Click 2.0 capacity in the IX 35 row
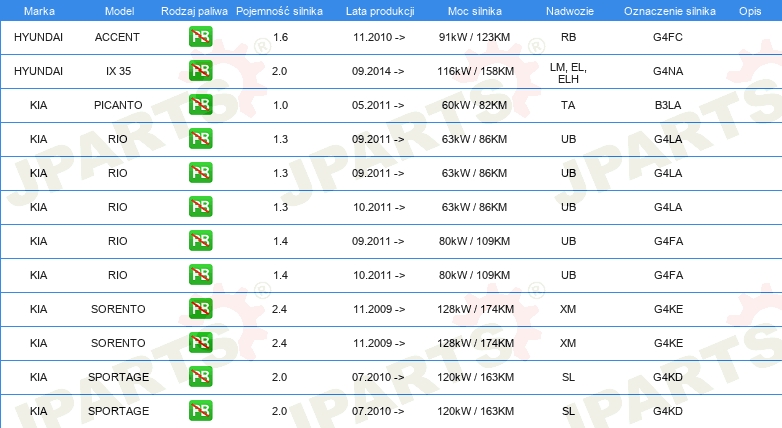Viewport: 782px width, 428px height. (x=279, y=71)
